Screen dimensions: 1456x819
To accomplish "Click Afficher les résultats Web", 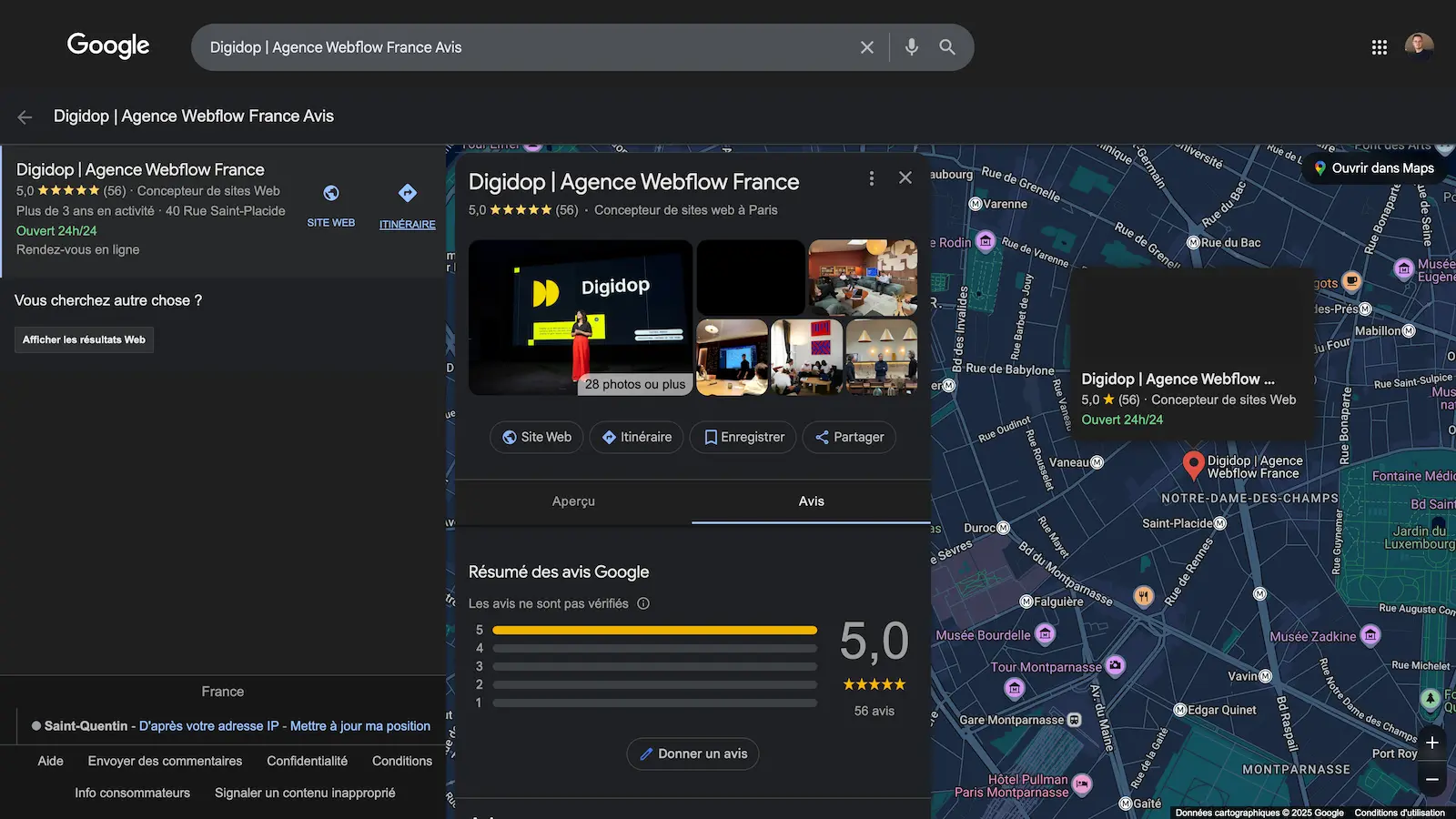I will [x=84, y=339].
